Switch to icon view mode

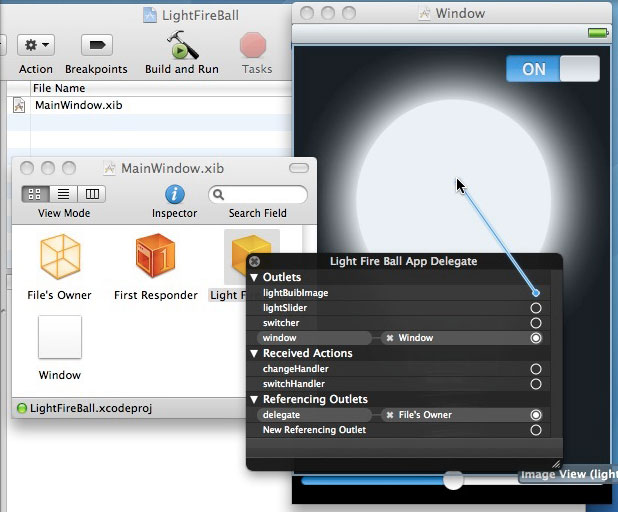tap(35, 194)
